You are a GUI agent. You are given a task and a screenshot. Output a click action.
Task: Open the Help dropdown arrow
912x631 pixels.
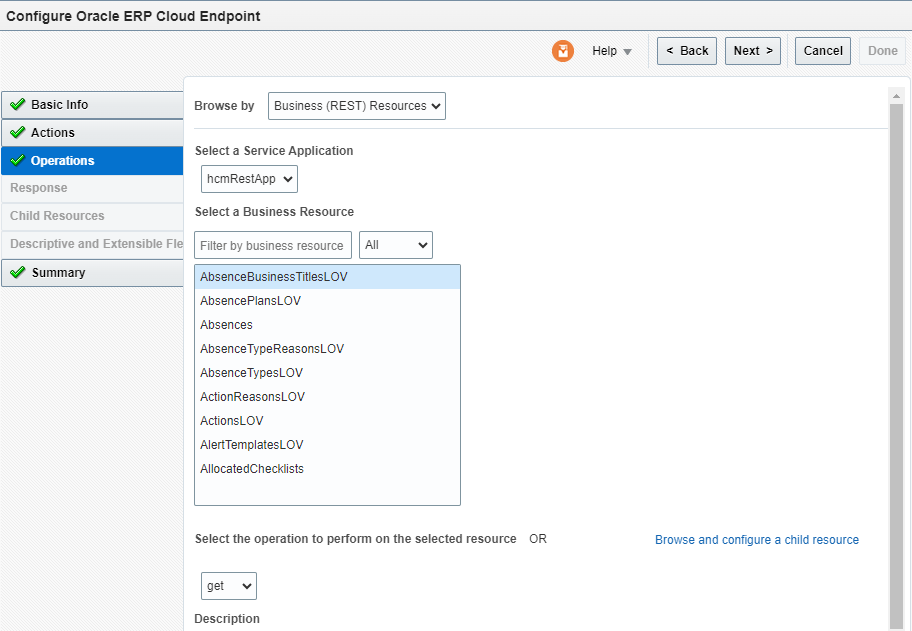tap(627, 51)
